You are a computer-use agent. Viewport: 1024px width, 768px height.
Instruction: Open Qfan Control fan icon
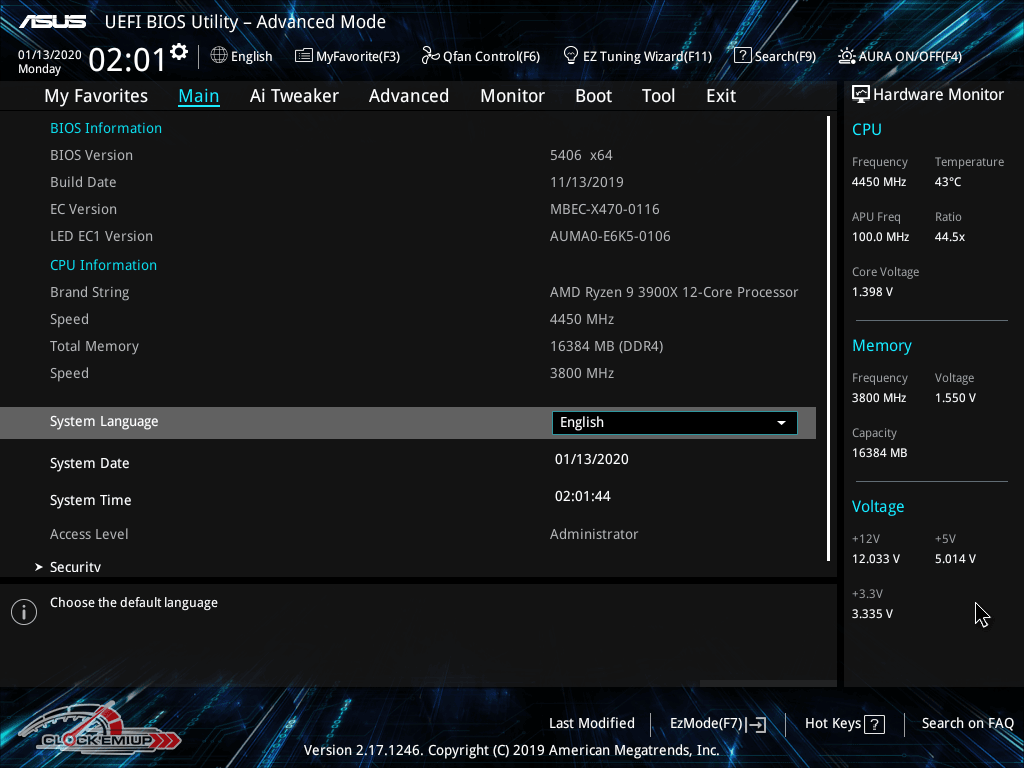(x=430, y=56)
